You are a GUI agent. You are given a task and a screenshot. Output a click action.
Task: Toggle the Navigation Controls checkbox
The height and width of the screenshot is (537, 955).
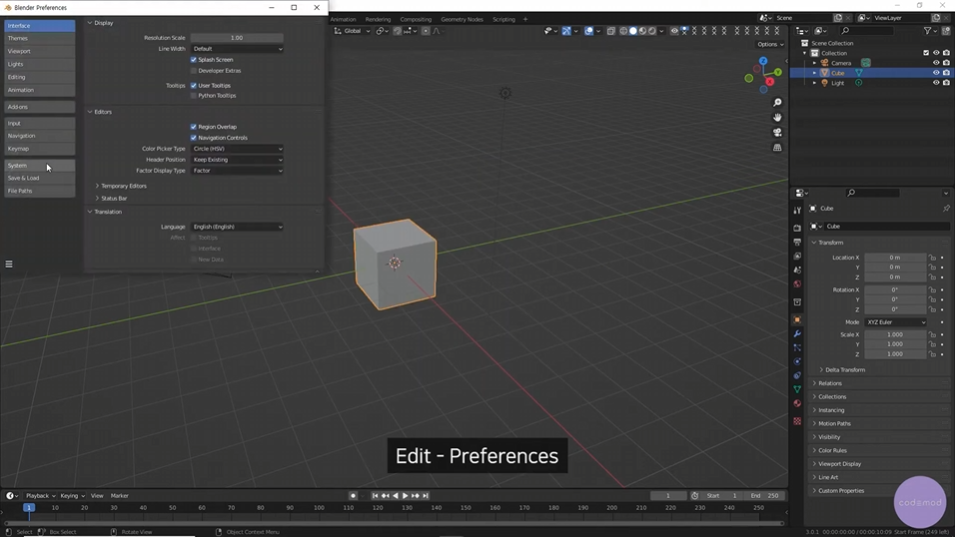click(194, 138)
